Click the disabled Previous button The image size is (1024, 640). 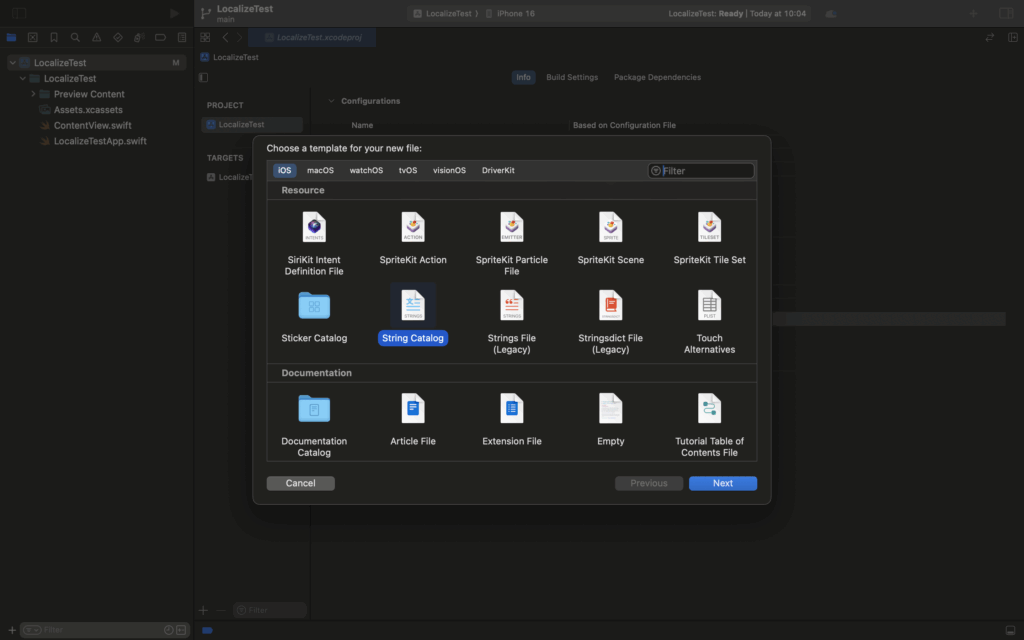click(648, 483)
